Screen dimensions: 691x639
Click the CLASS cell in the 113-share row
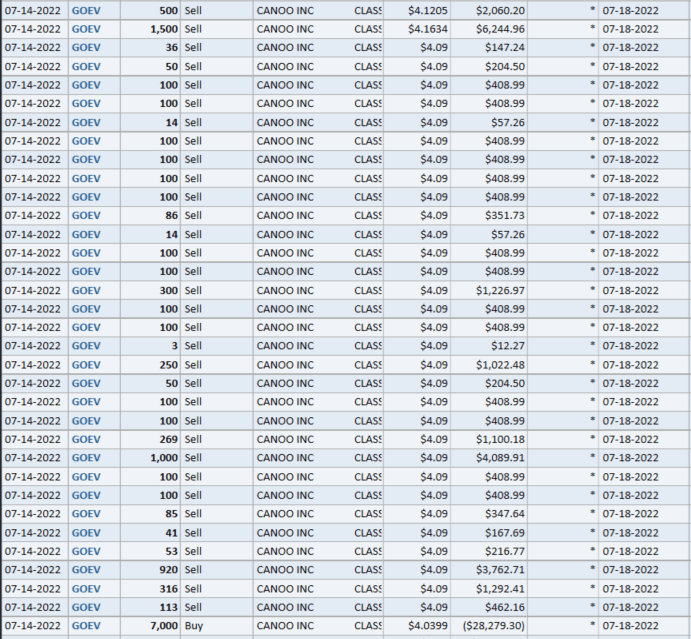368,607
